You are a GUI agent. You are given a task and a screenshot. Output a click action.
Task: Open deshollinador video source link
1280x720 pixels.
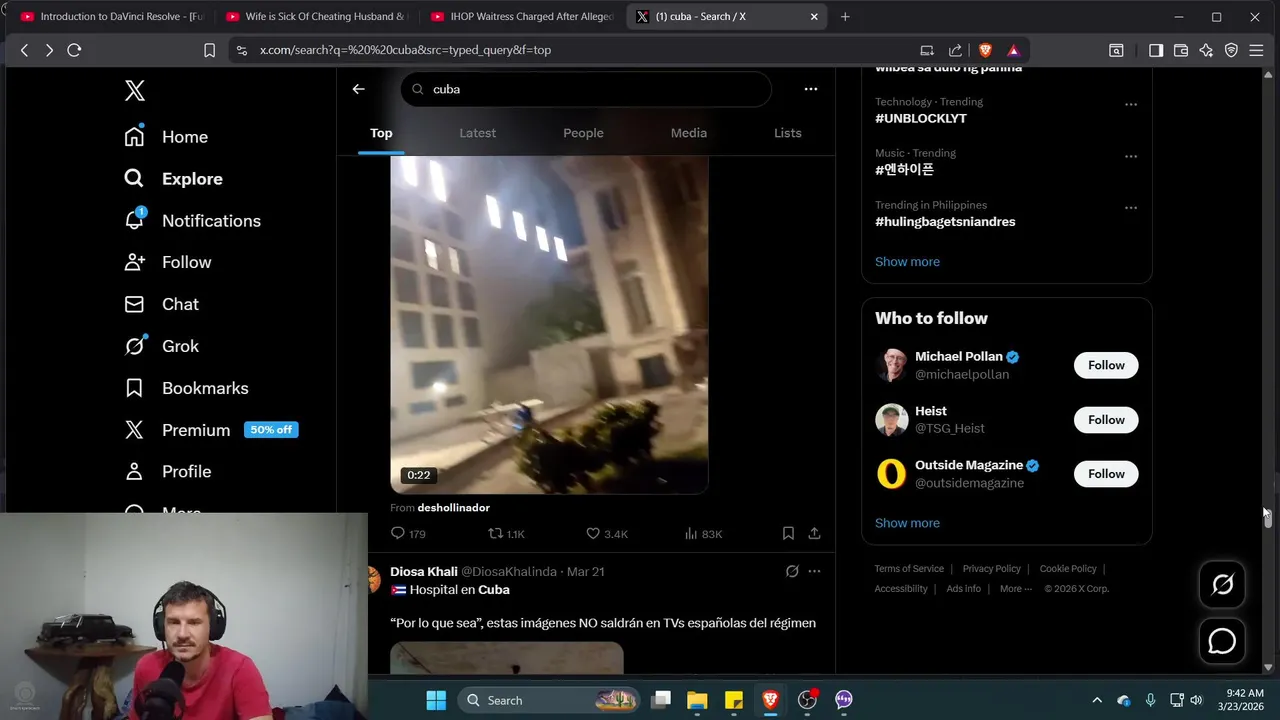click(453, 508)
